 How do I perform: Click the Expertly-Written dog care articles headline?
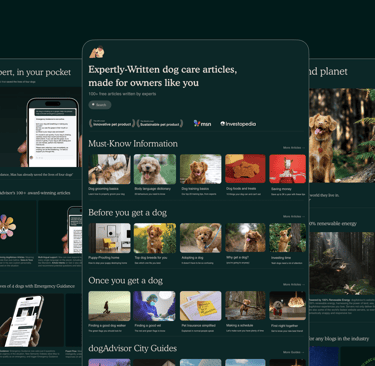click(x=163, y=76)
